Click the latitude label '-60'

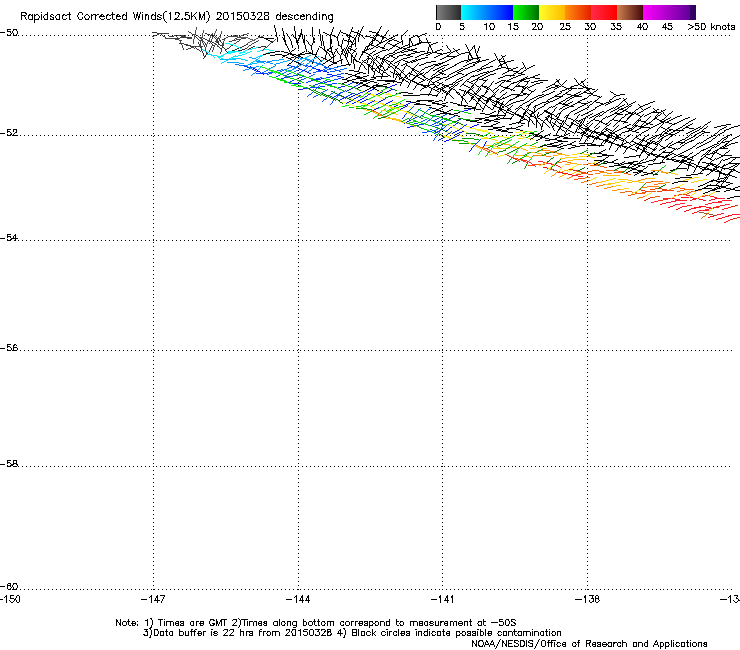click(9, 586)
